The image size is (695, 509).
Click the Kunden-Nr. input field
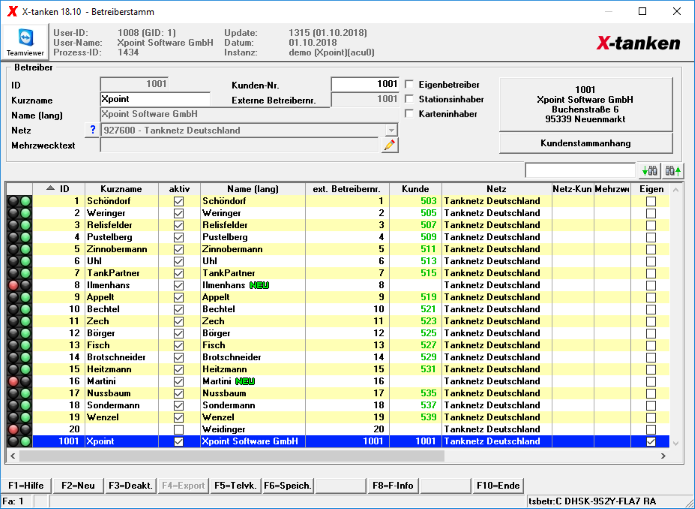tap(365, 84)
